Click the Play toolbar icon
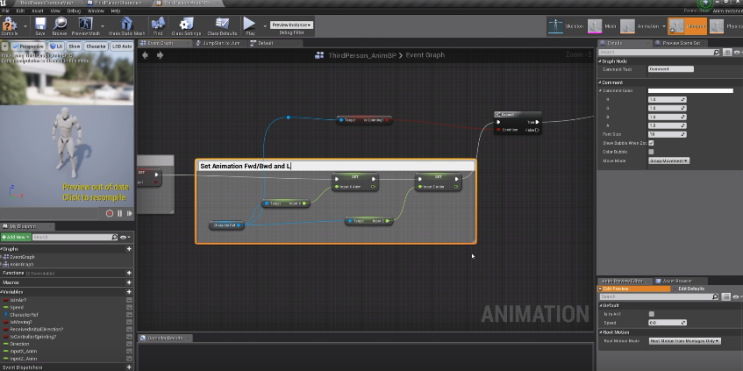This screenshot has height=371, width=743. coord(249,24)
